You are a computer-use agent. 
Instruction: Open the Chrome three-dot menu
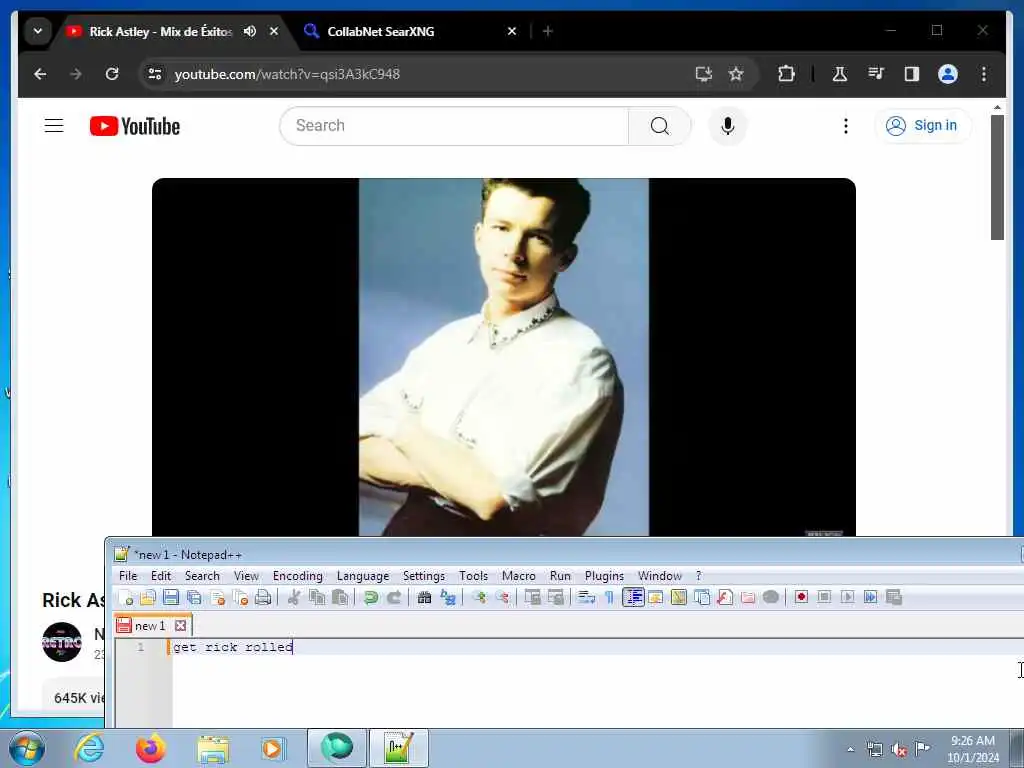pyautogui.click(x=984, y=74)
